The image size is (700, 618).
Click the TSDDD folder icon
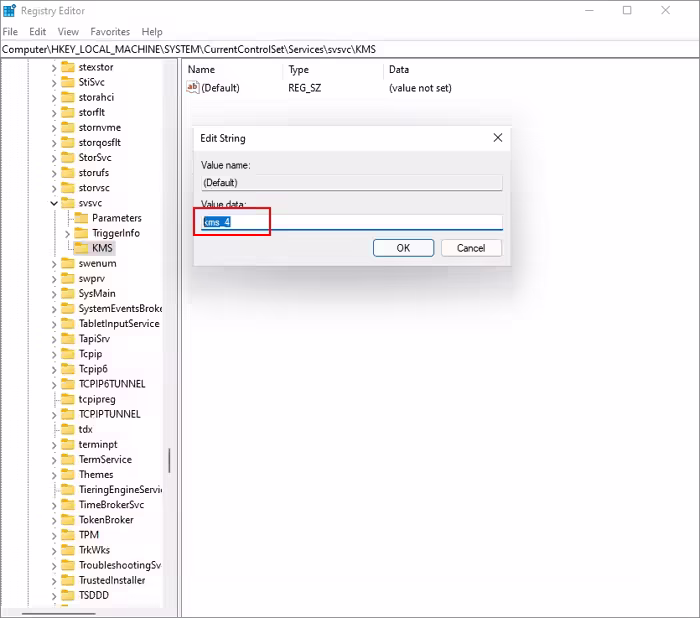(x=67, y=595)
